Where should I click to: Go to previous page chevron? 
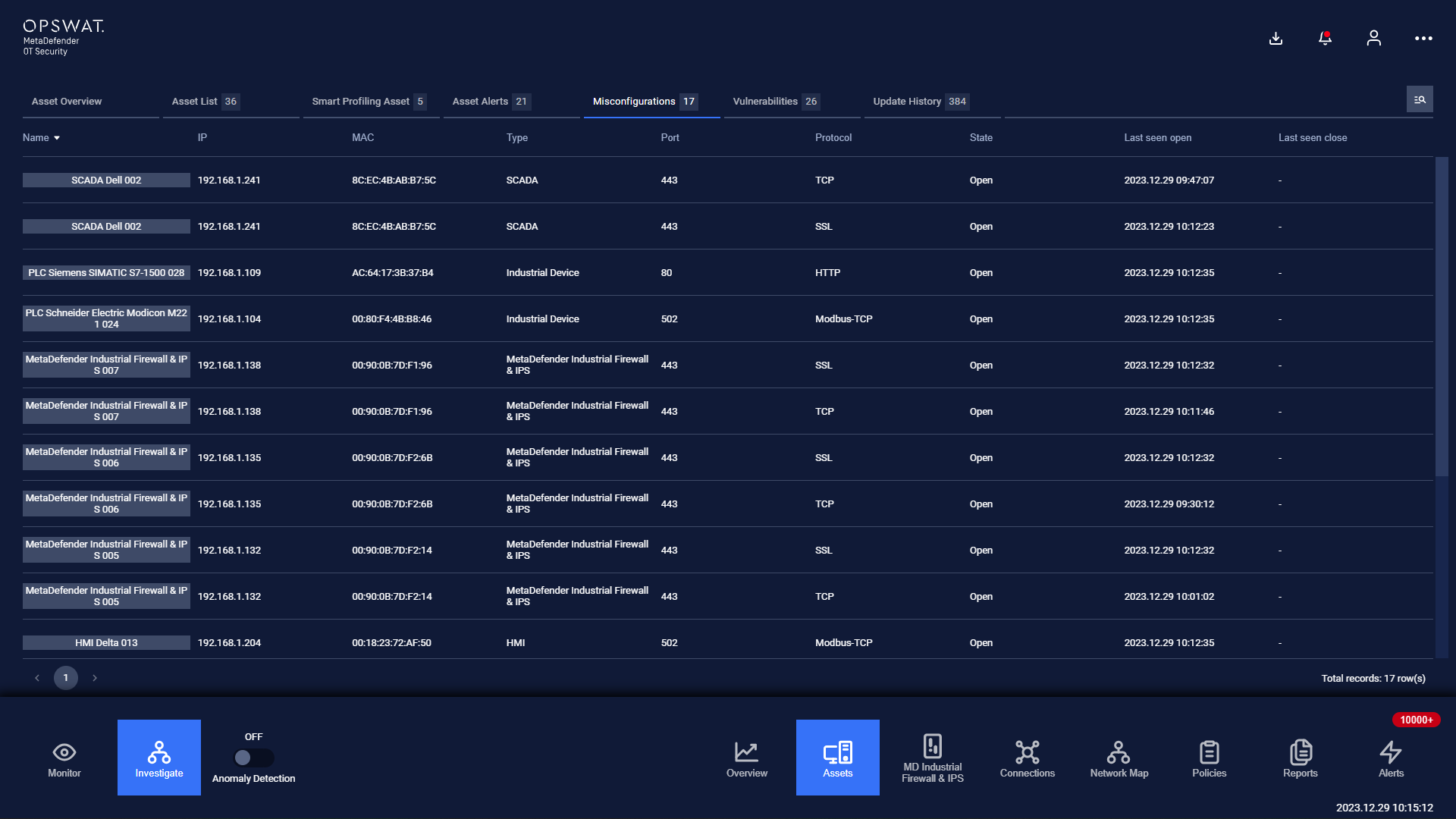[x=37, y=678]
